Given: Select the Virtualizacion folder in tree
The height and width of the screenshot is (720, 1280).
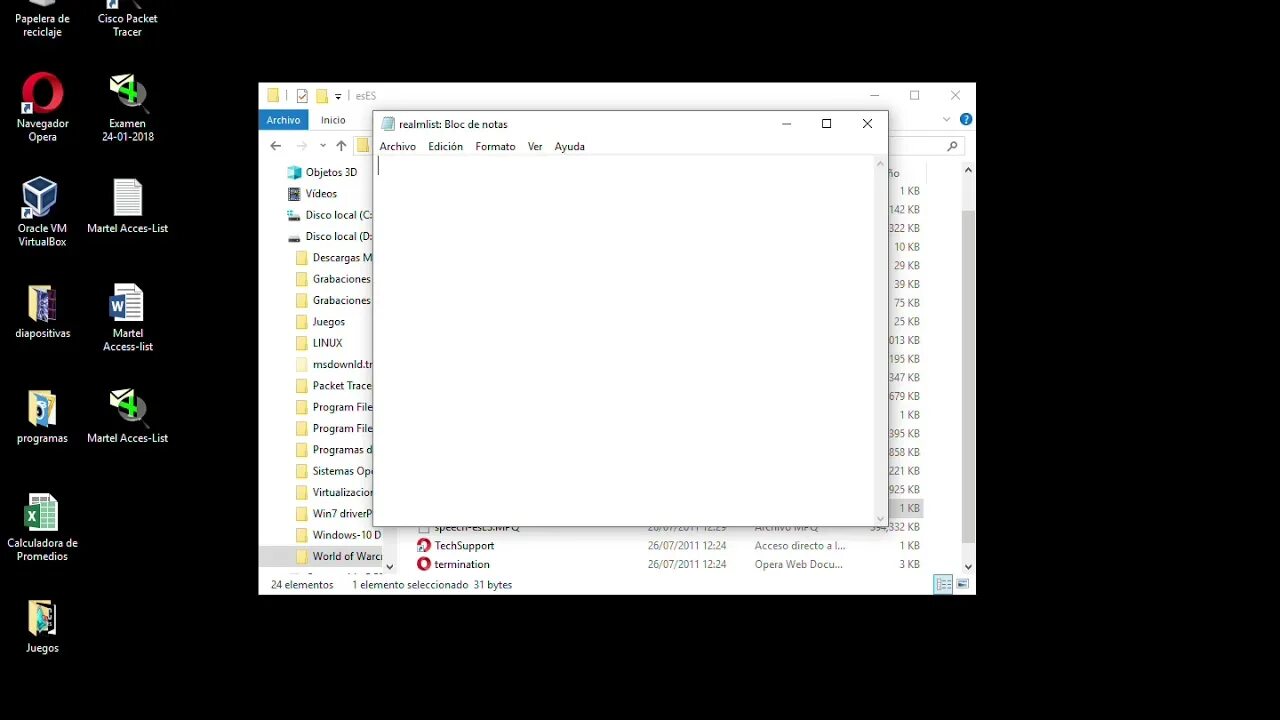Looking at the screenshot, I should pyautogui.click(x=333, y=492).
